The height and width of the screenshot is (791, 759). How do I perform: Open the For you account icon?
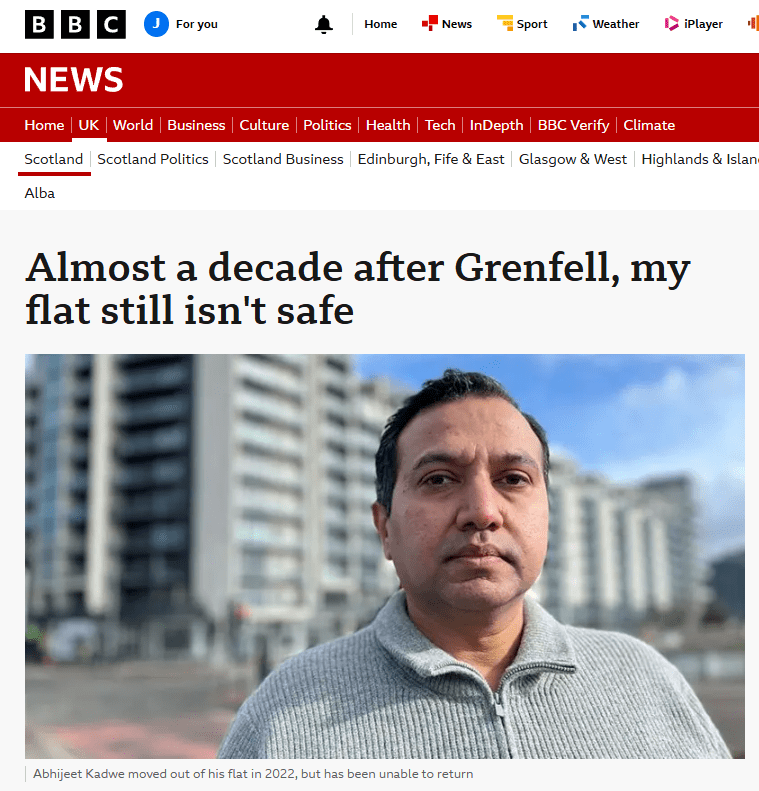(156, 24)
